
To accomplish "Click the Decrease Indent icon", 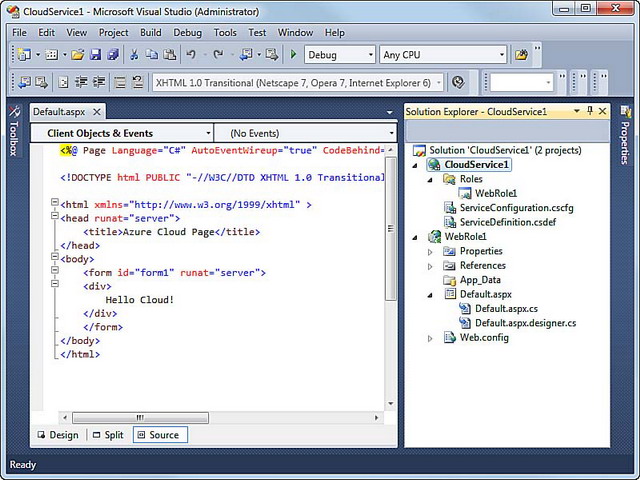I will (x=81, y=82).
